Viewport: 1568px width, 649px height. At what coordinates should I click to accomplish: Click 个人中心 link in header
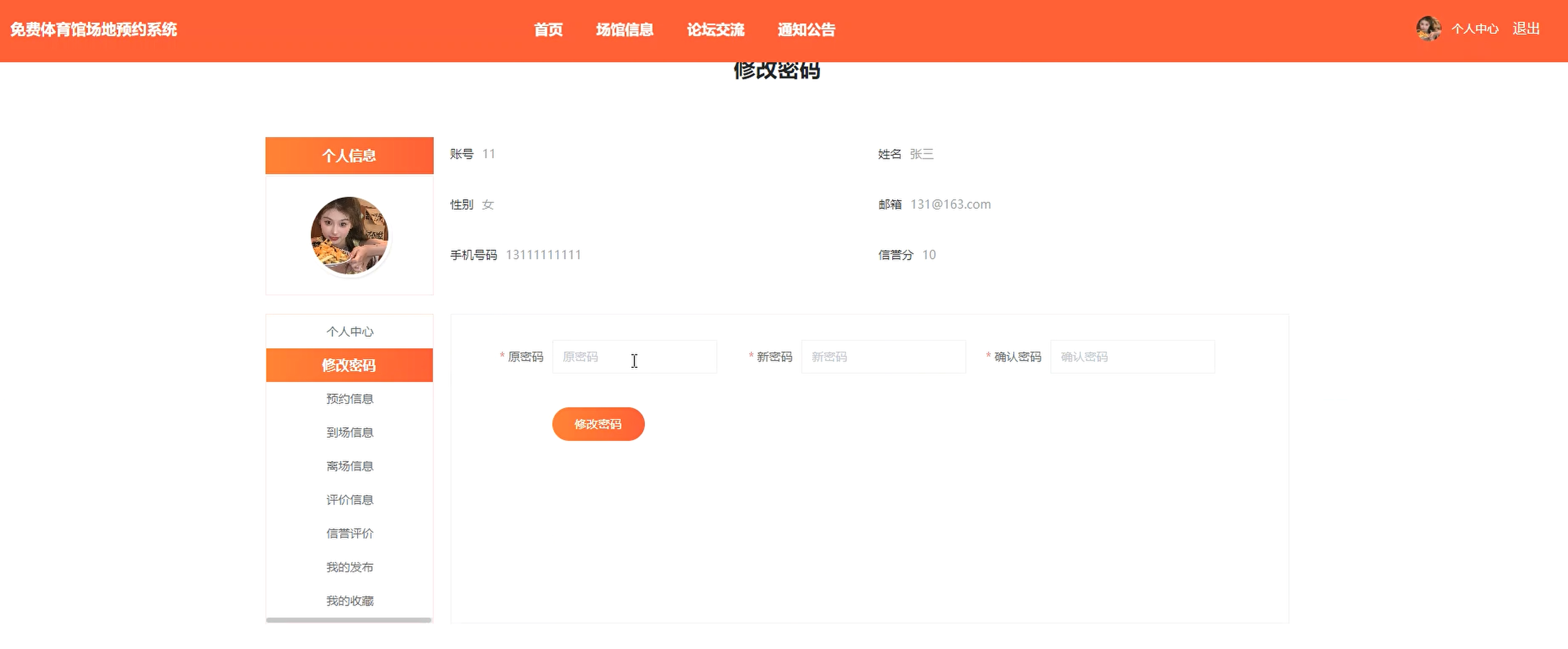1475,29
